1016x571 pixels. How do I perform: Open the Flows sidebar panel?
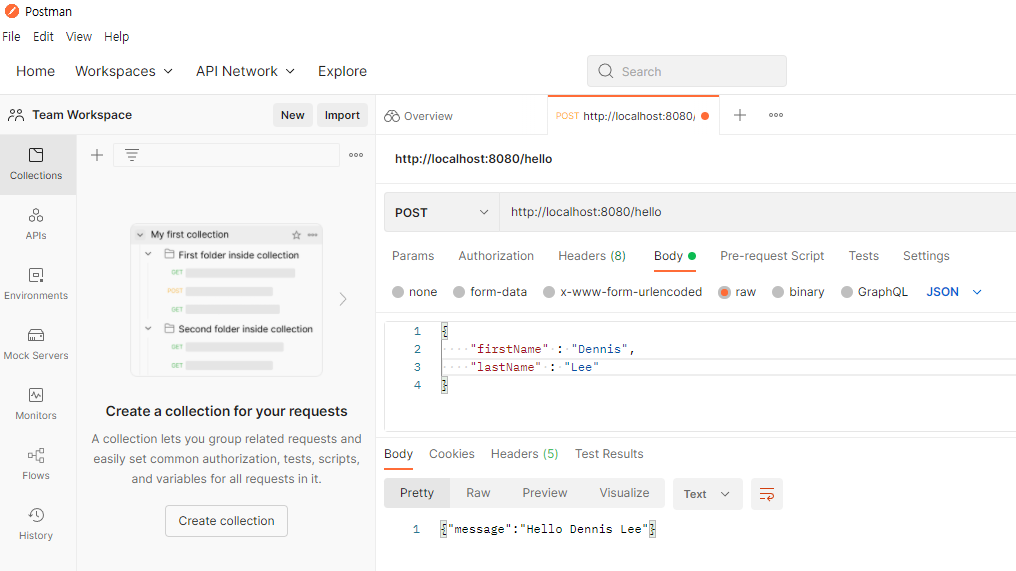[x=36, y=464]
